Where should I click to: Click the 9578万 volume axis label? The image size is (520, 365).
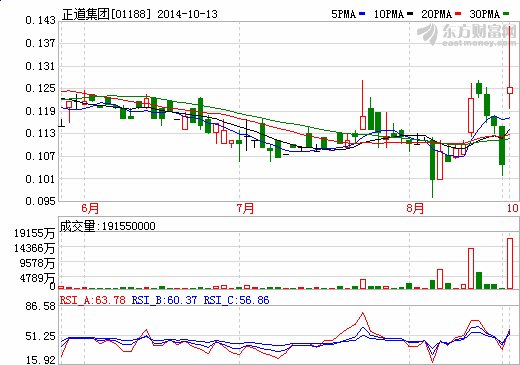37,263
